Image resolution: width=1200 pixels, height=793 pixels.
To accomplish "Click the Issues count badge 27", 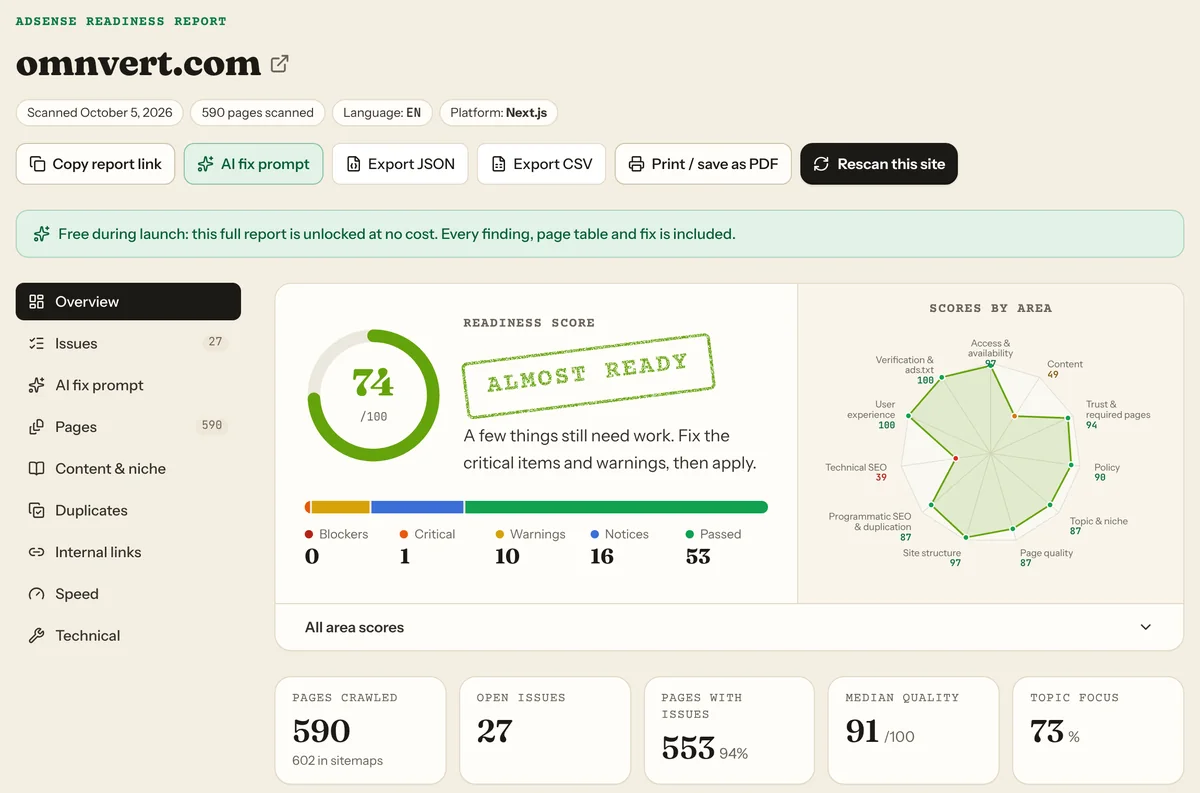I will click(x=215, y=342).
